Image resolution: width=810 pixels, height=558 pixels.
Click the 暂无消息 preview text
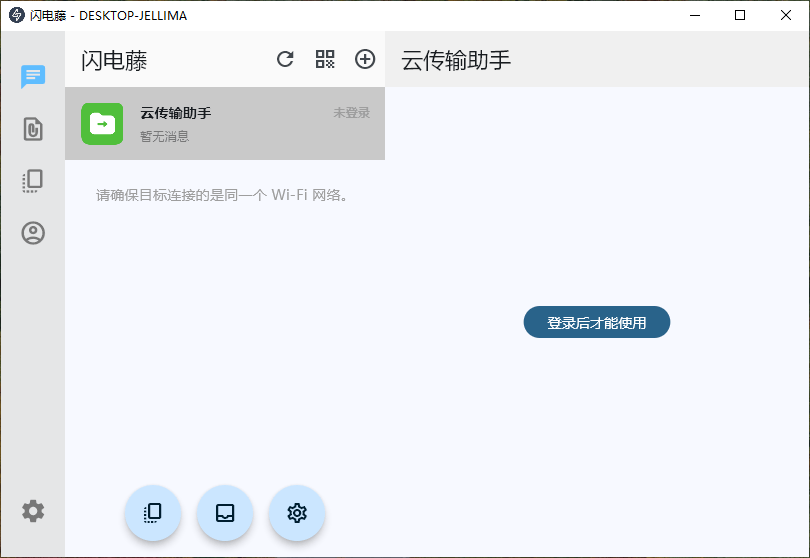click(164, 136)
